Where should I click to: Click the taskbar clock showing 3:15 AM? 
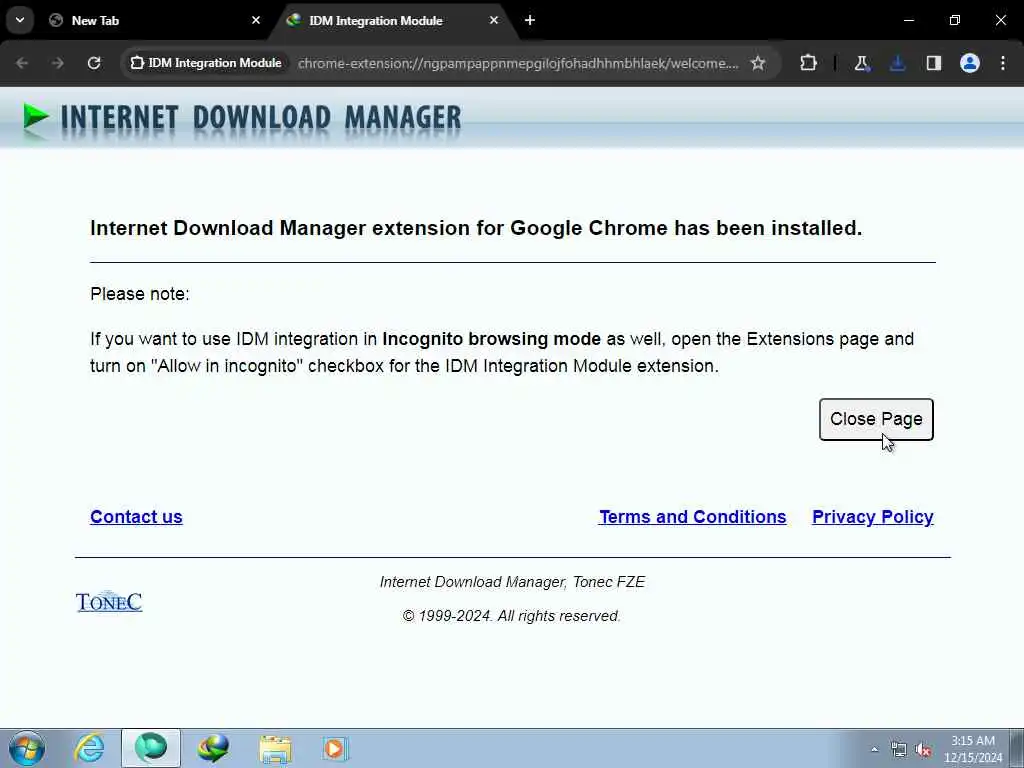(x=973, y=749)
